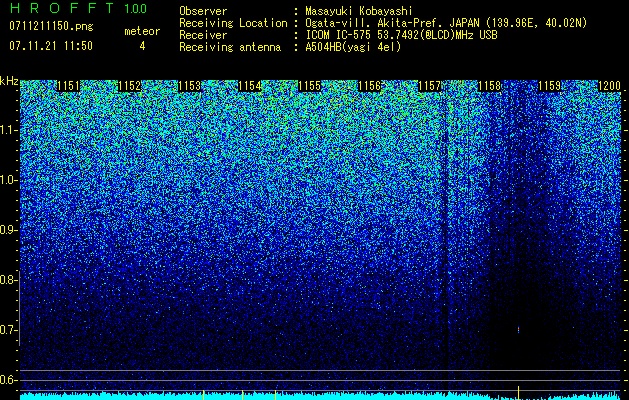Click the filename 0711211150.png
629x400 pixels.
[51, 27]
